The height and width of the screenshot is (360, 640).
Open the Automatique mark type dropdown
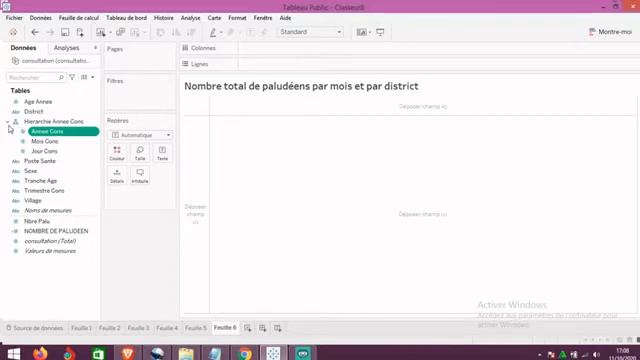point(140,135)
